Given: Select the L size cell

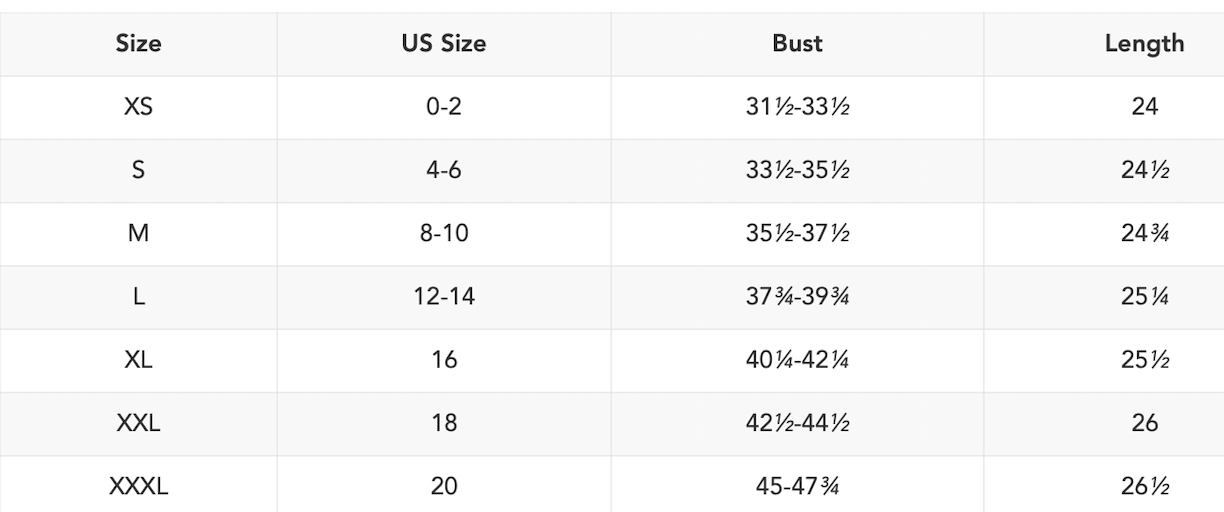Looking at the screenshot, I should 138,296.
